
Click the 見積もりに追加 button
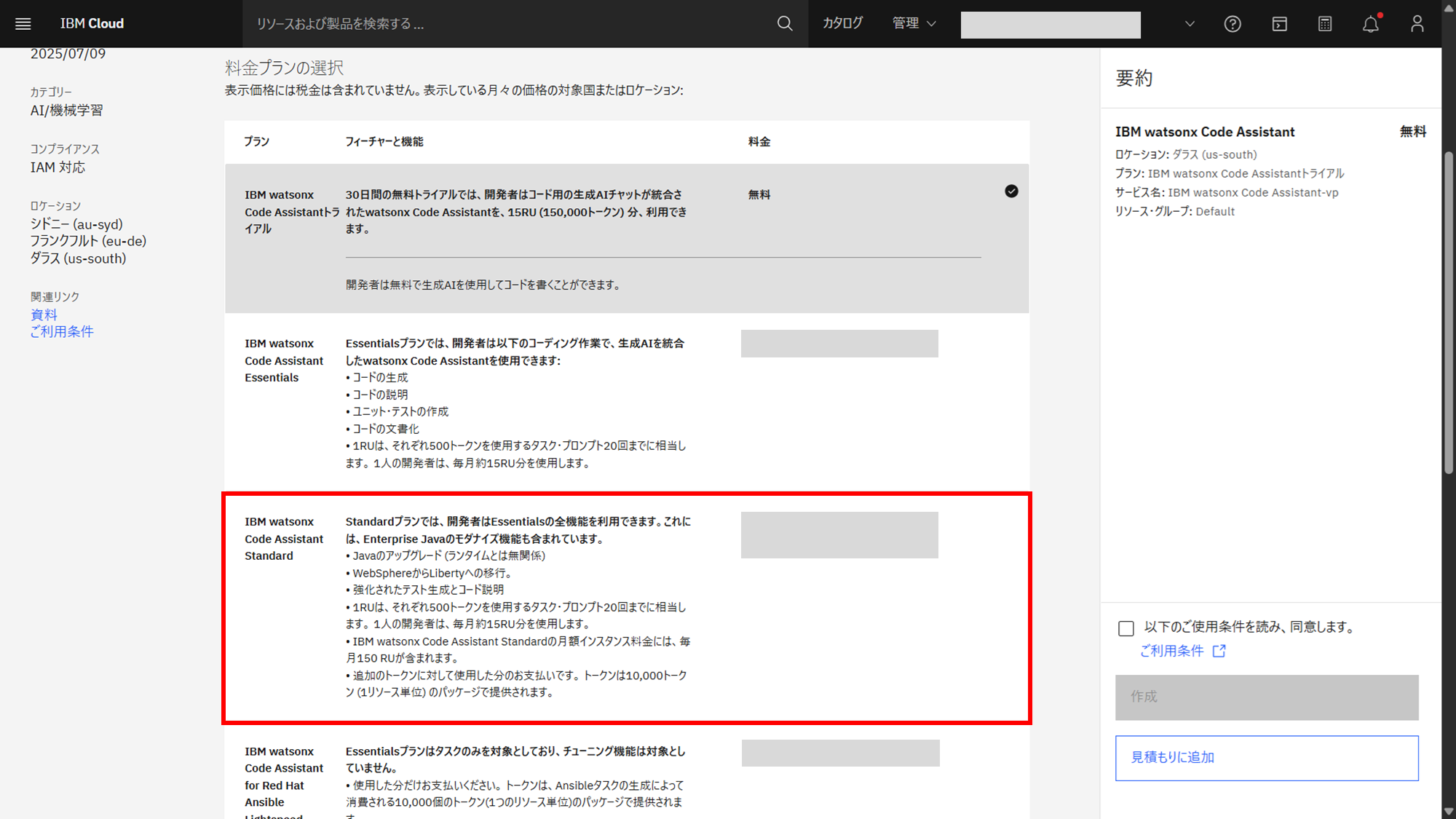tap(1266, 758)
